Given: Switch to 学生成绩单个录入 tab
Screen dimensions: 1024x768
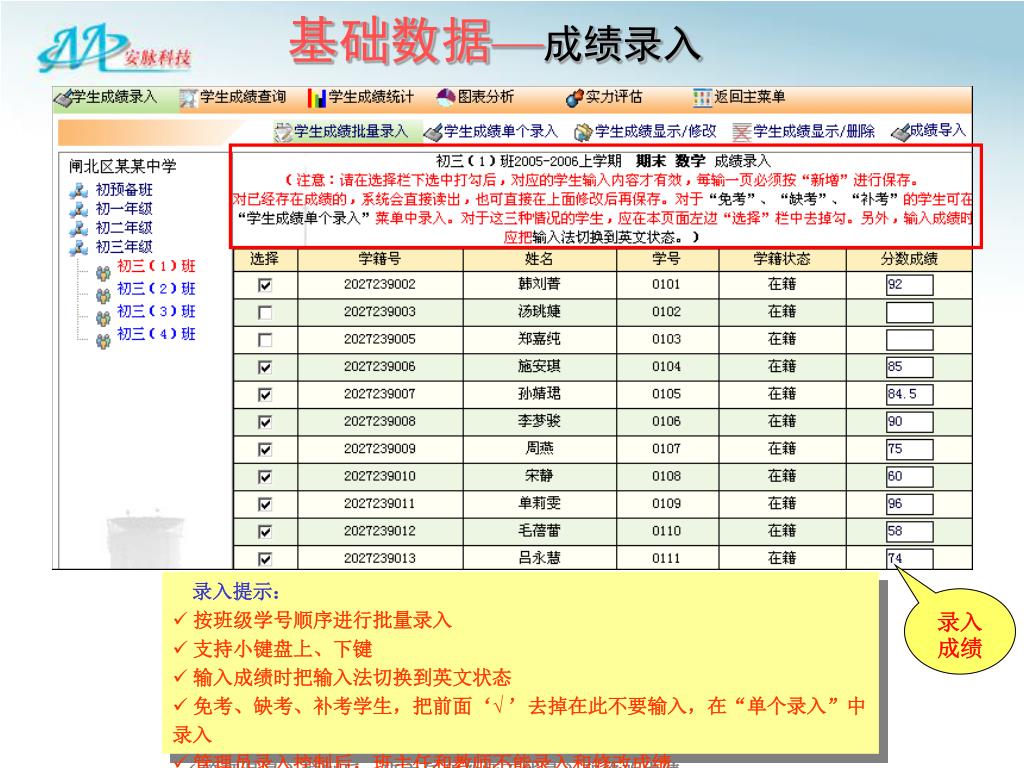Looking at the screenshot, I should 500,131.
